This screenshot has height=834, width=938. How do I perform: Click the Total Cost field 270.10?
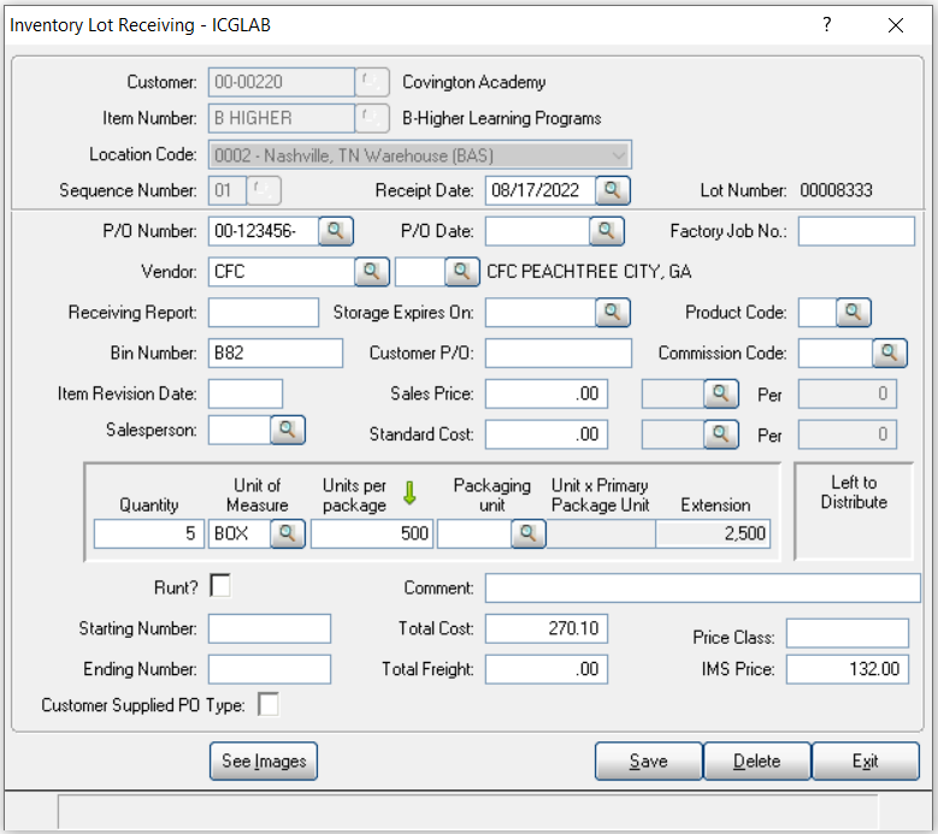[546, 629]
